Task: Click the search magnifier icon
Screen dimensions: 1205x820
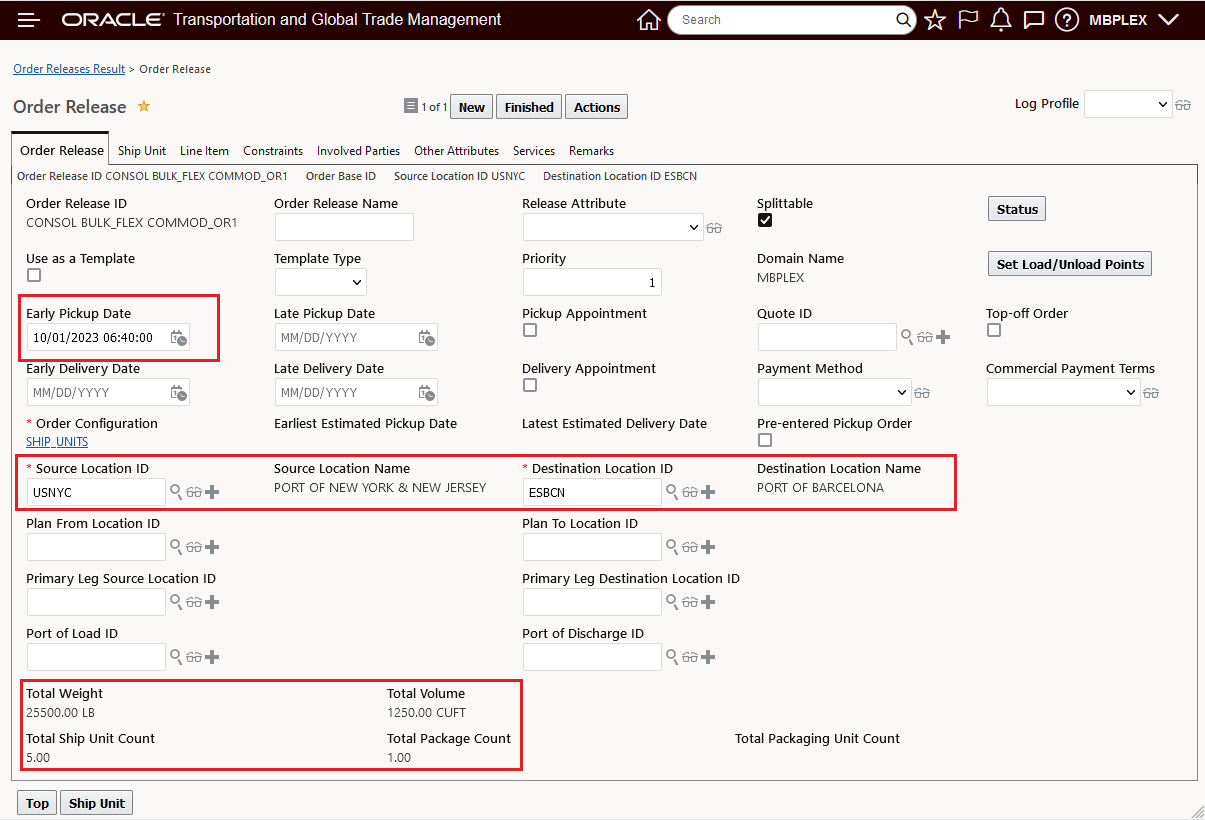Action: tap(902, 20)
